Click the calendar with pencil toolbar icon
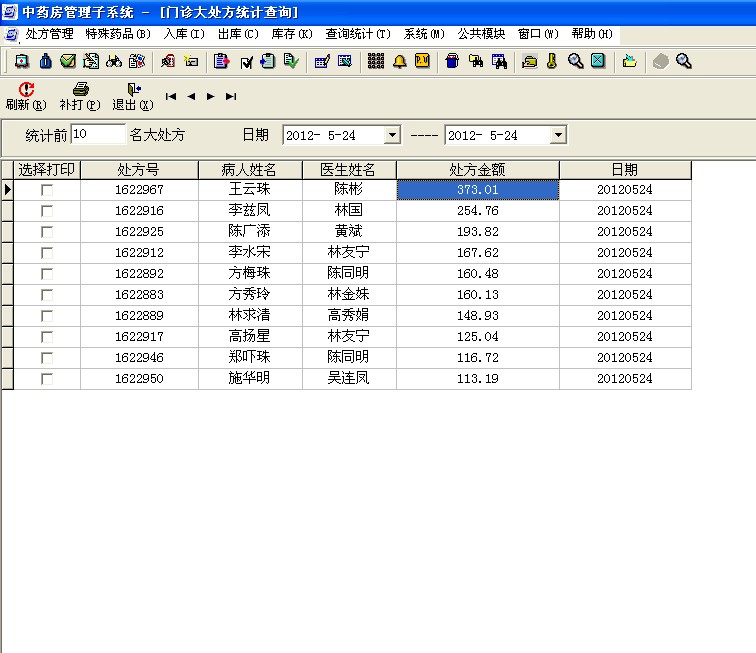 click(x=322, y=61)
